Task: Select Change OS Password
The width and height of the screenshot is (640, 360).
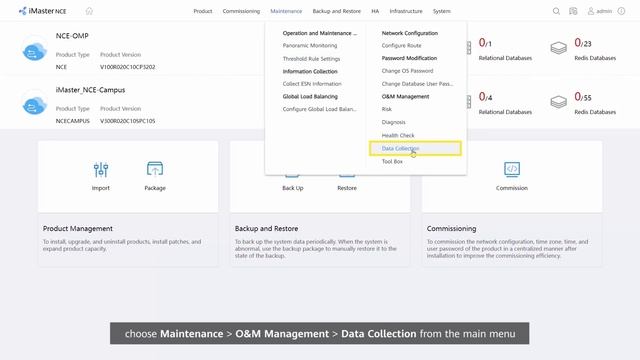Action: click(x=407, y=71)
